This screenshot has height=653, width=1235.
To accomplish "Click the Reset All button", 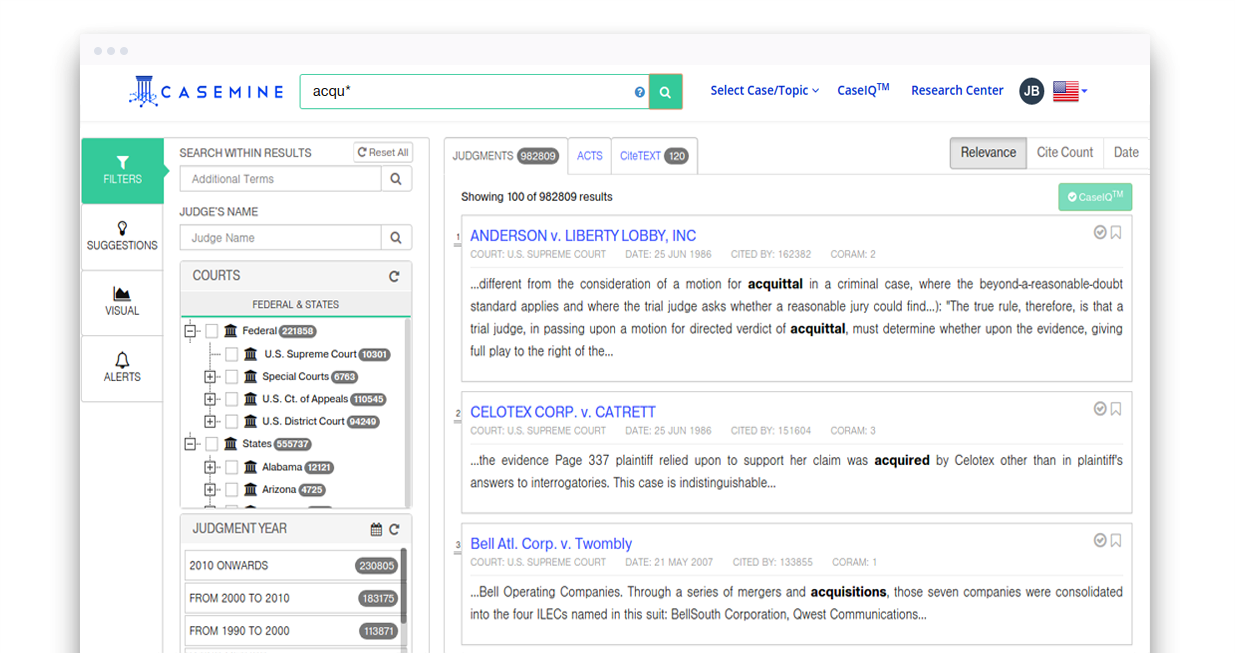I will (x=382, y=152).
